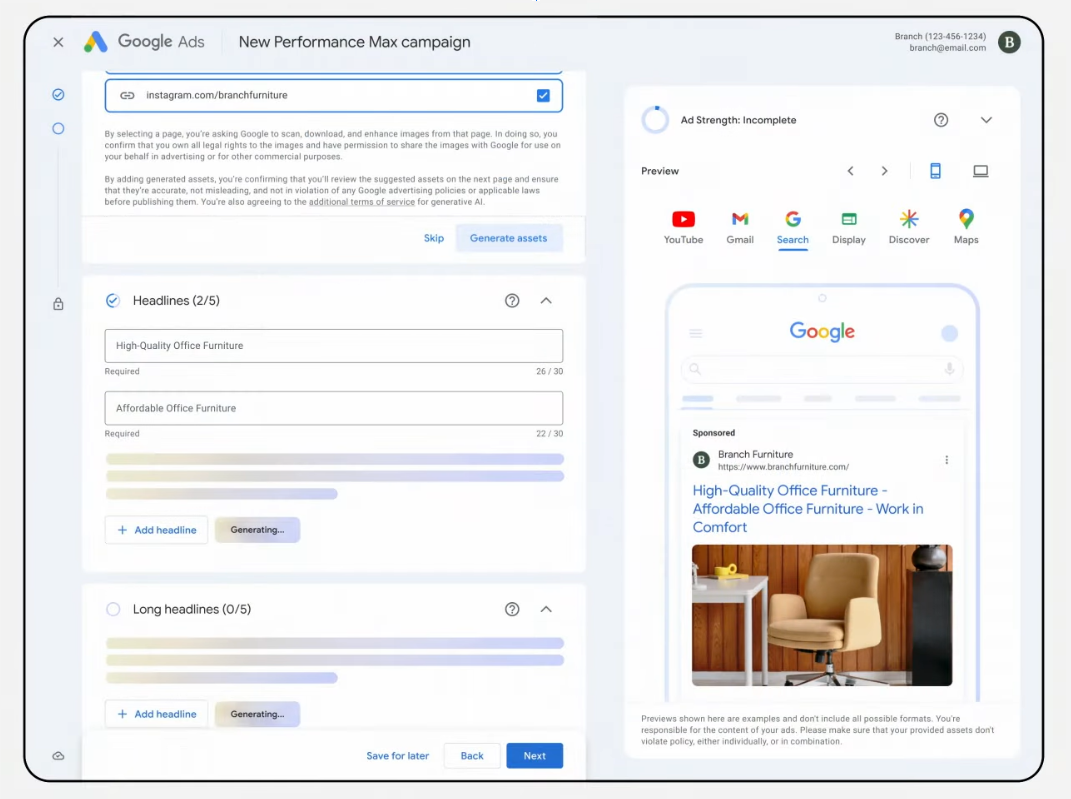Open the account avatar B menu

pos(1009,42)
